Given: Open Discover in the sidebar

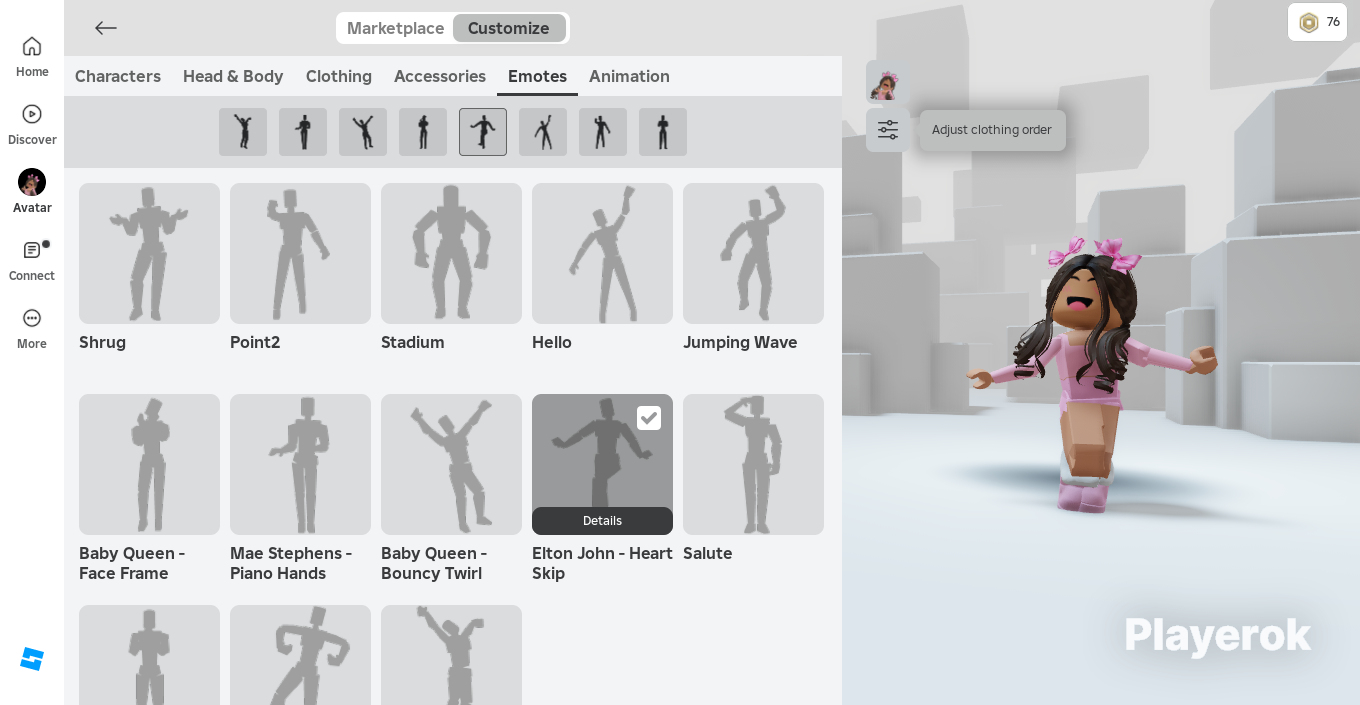Looking at the screenshot, I should (x=32, y=125).
